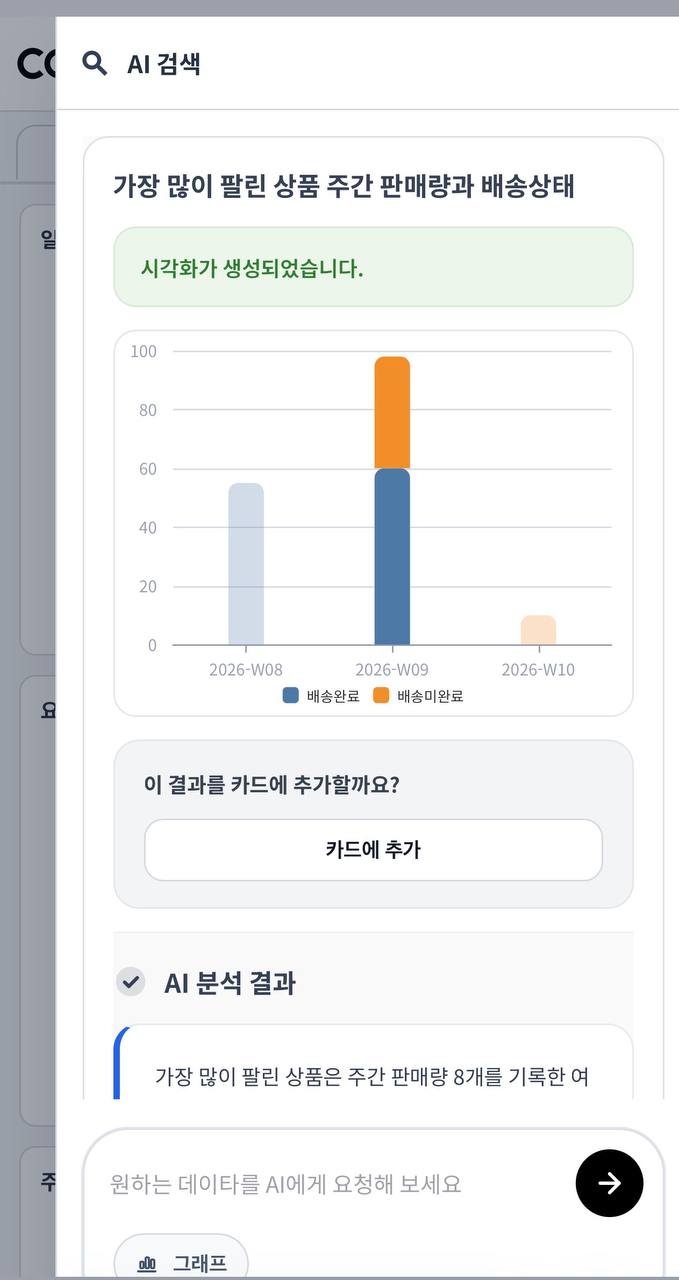Click the AI 분석 결과 heading
Viewport: 679px width, 1280px height.
click(230, 983)
